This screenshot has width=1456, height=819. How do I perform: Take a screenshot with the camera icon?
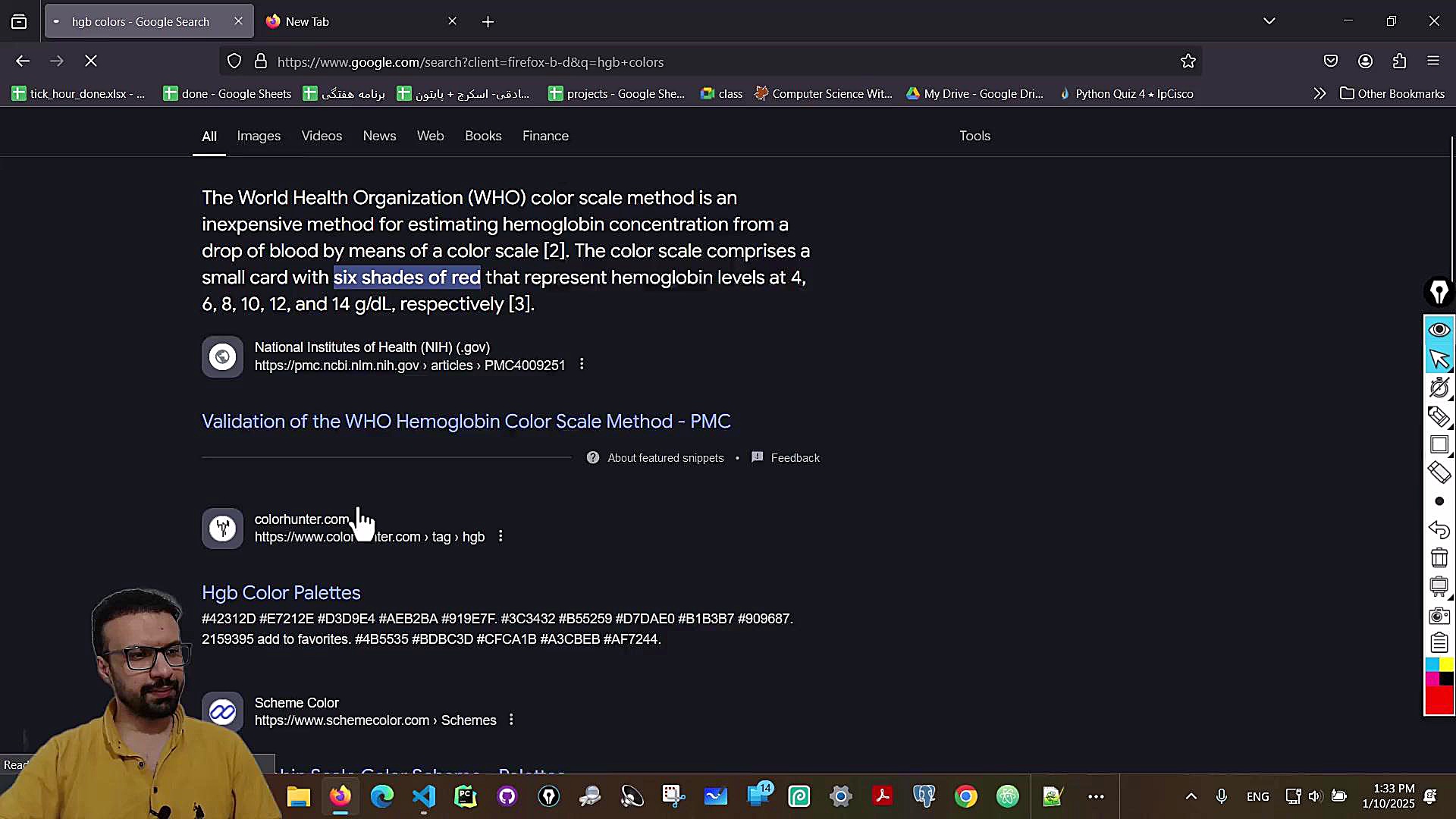pyautogui.click(x=1439, y=615)
